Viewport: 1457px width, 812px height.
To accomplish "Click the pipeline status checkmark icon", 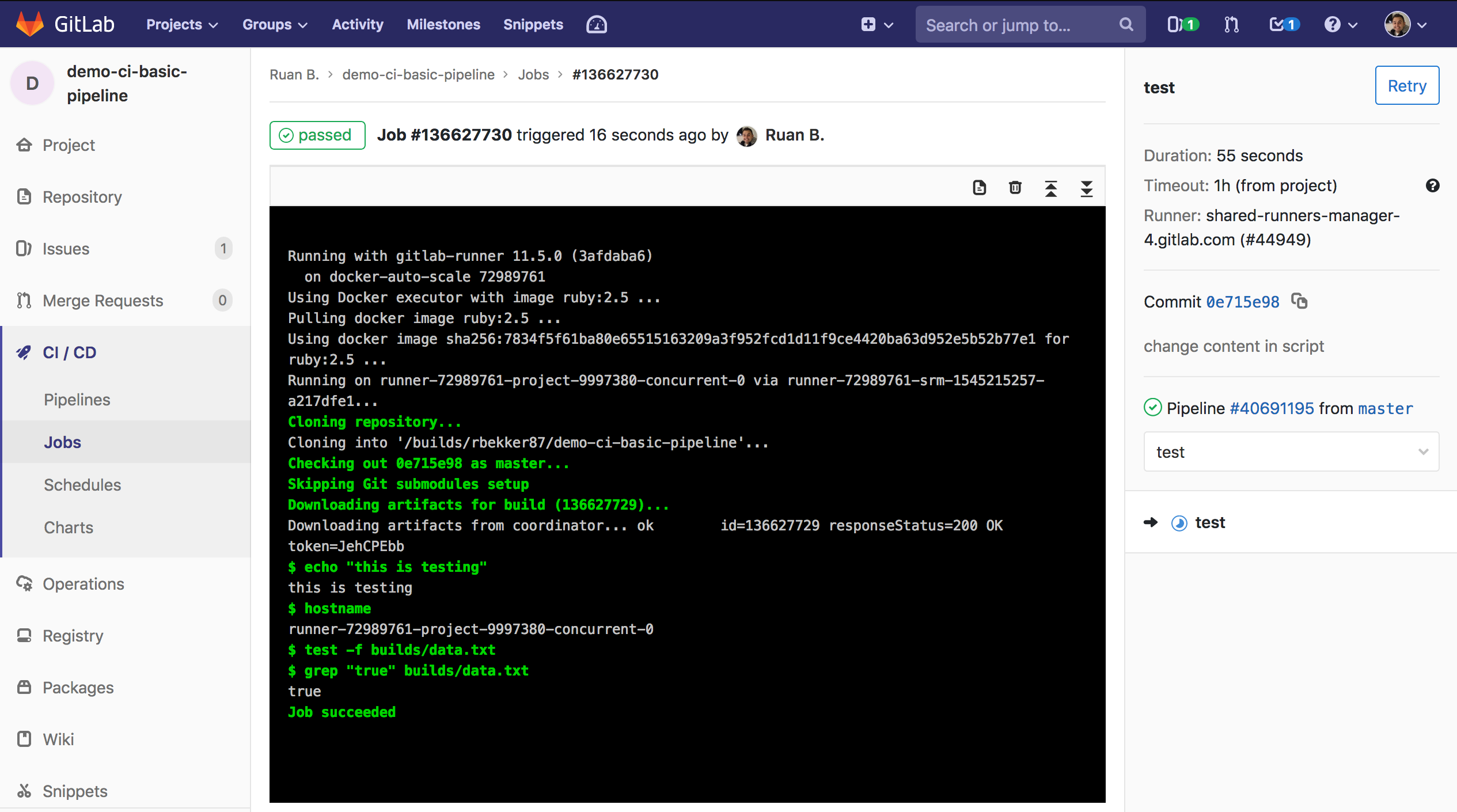I will coord(1155,408).
